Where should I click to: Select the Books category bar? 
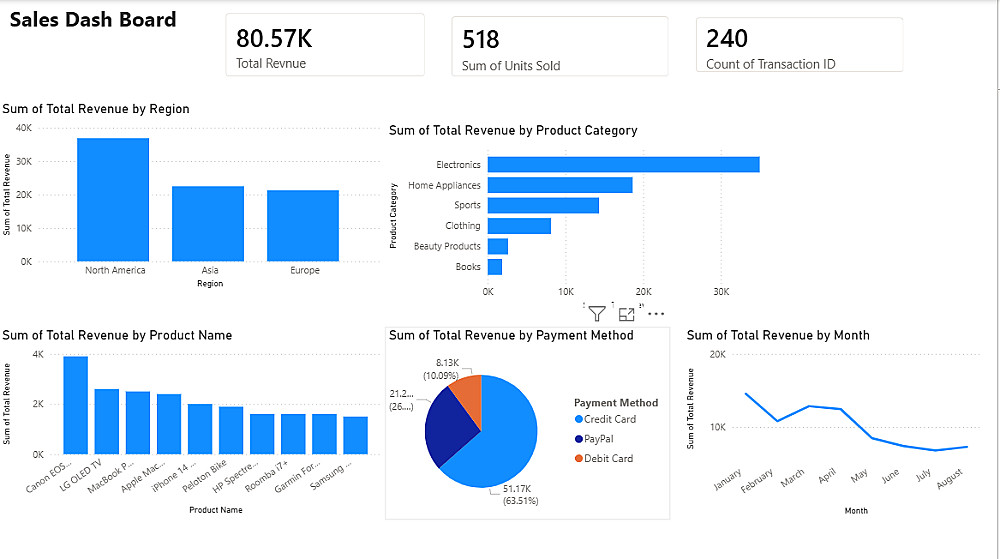click(x=495, y=266)
